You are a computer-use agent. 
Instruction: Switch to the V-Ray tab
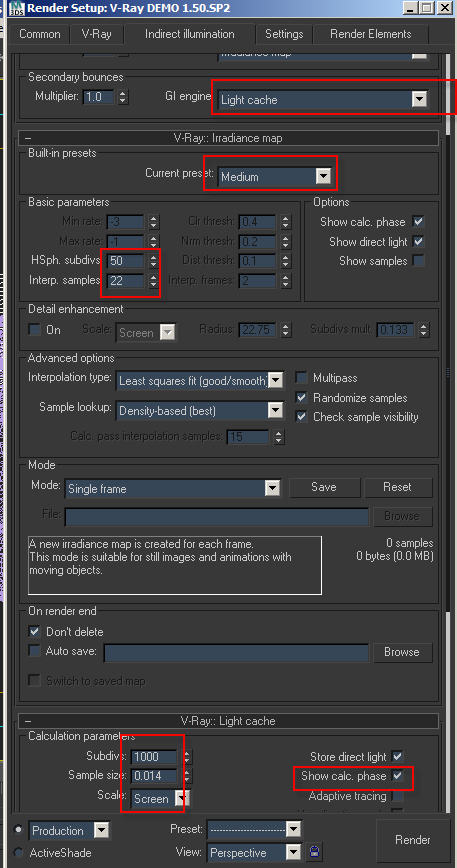(x=96, y=34)
